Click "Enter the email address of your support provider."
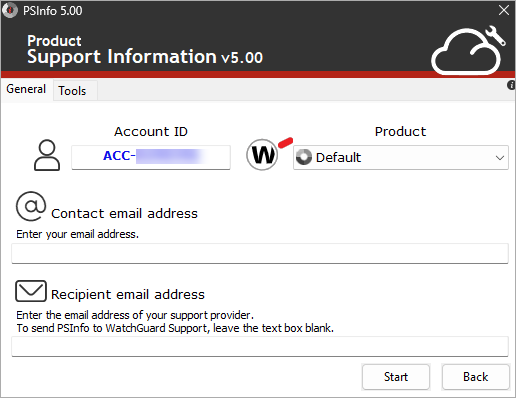The height and width of the screenshot is (398, 516). coord(135,315)
